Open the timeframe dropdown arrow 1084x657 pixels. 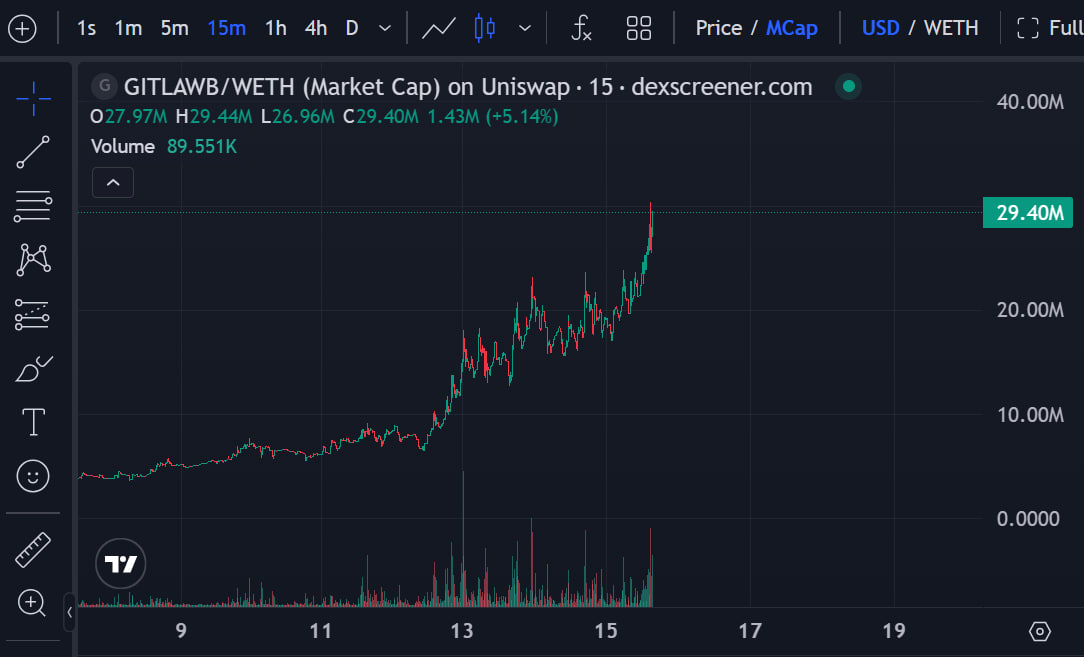(x=385, y=28)
